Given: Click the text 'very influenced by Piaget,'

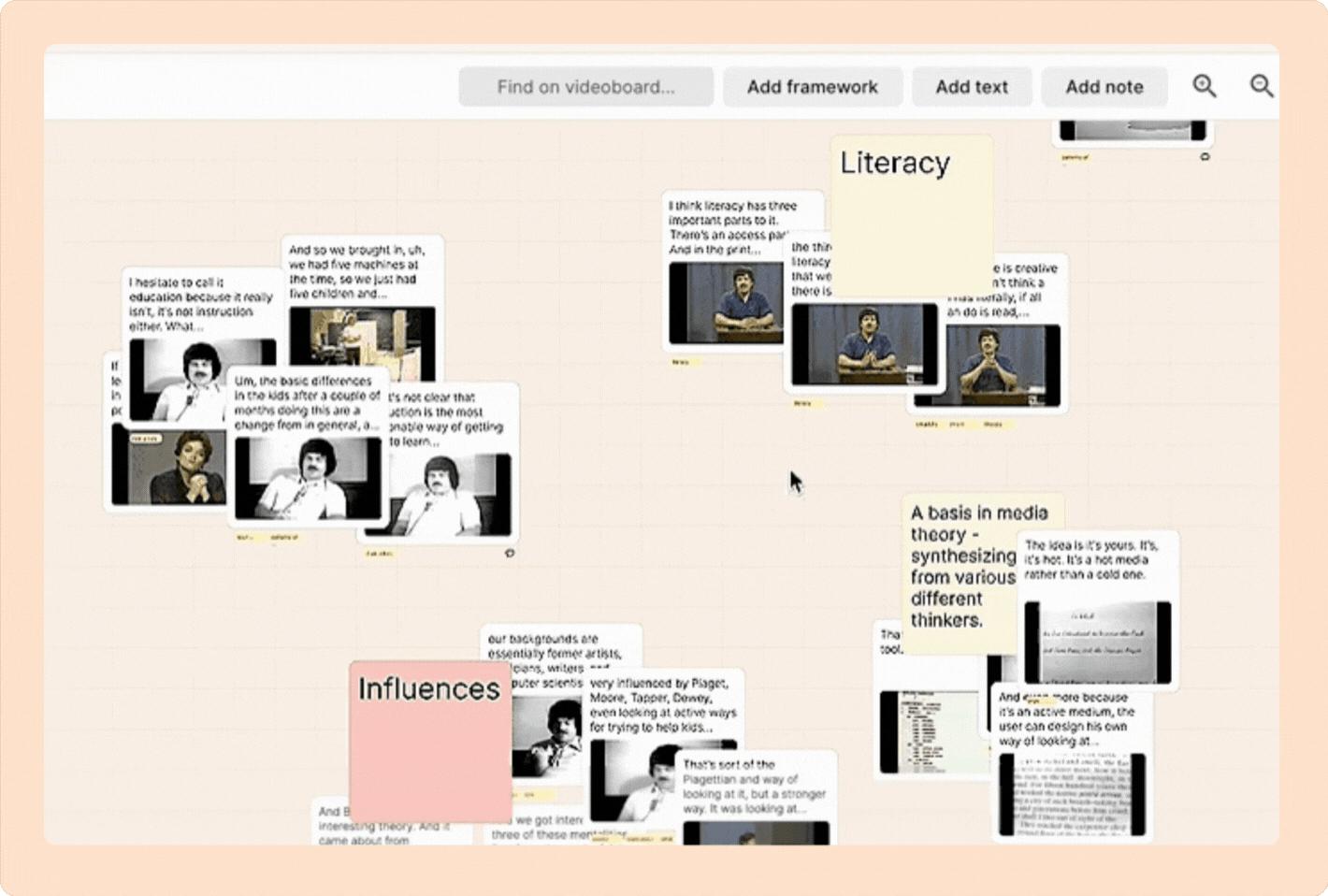Looking at the screenshot, I should (658, 684).
